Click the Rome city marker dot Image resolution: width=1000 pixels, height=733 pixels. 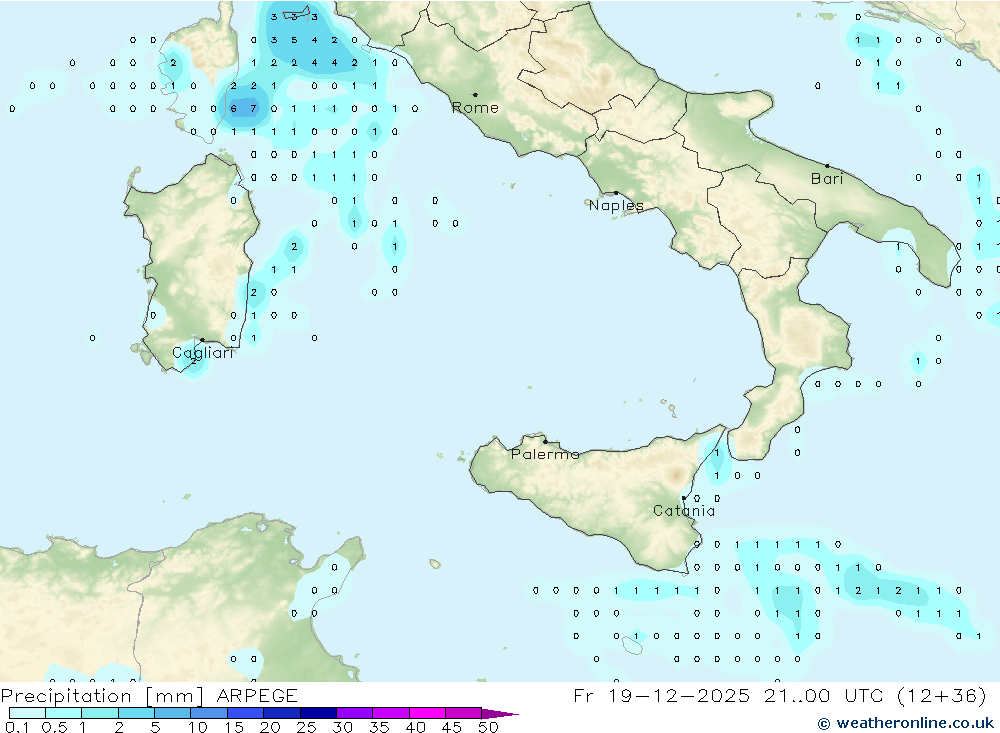(x=475, y=95)
